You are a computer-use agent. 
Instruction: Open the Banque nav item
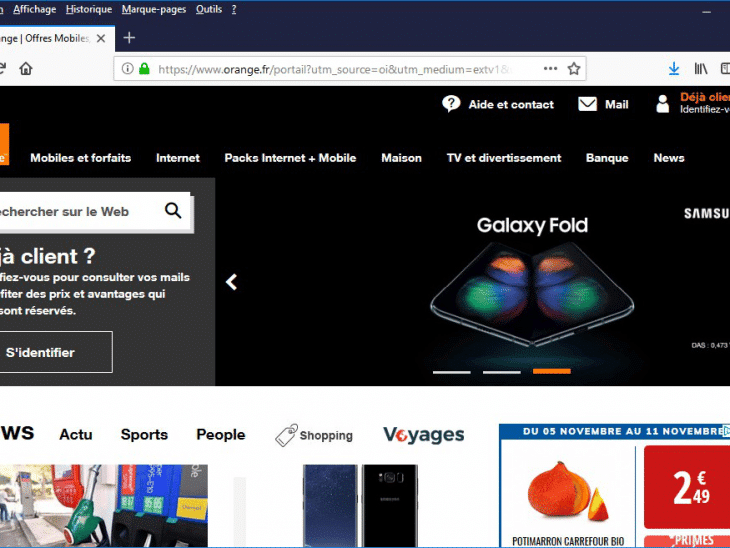[x=607, y=158]
